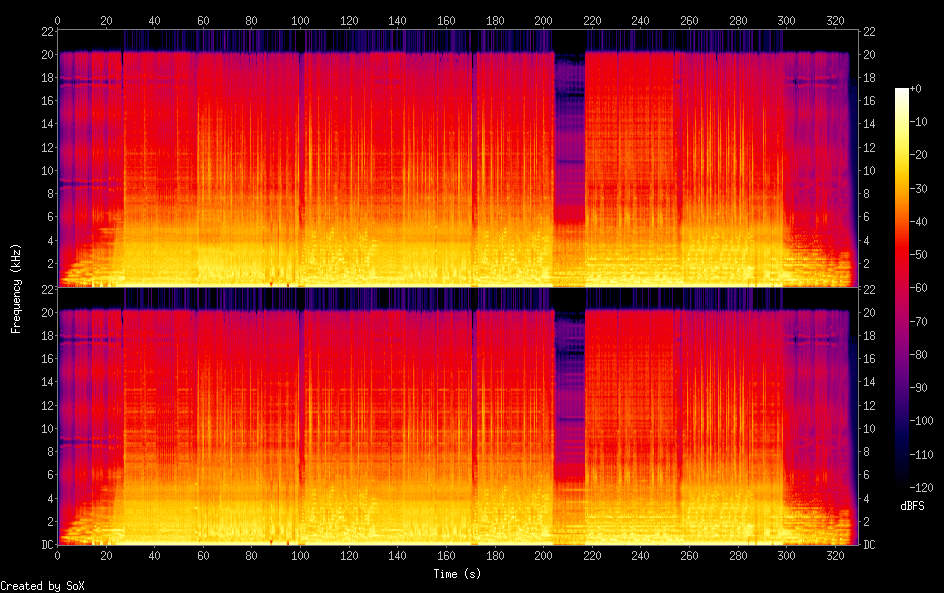
Task: Select the 160 tick on the top time axis
Action: pos(446,19)
